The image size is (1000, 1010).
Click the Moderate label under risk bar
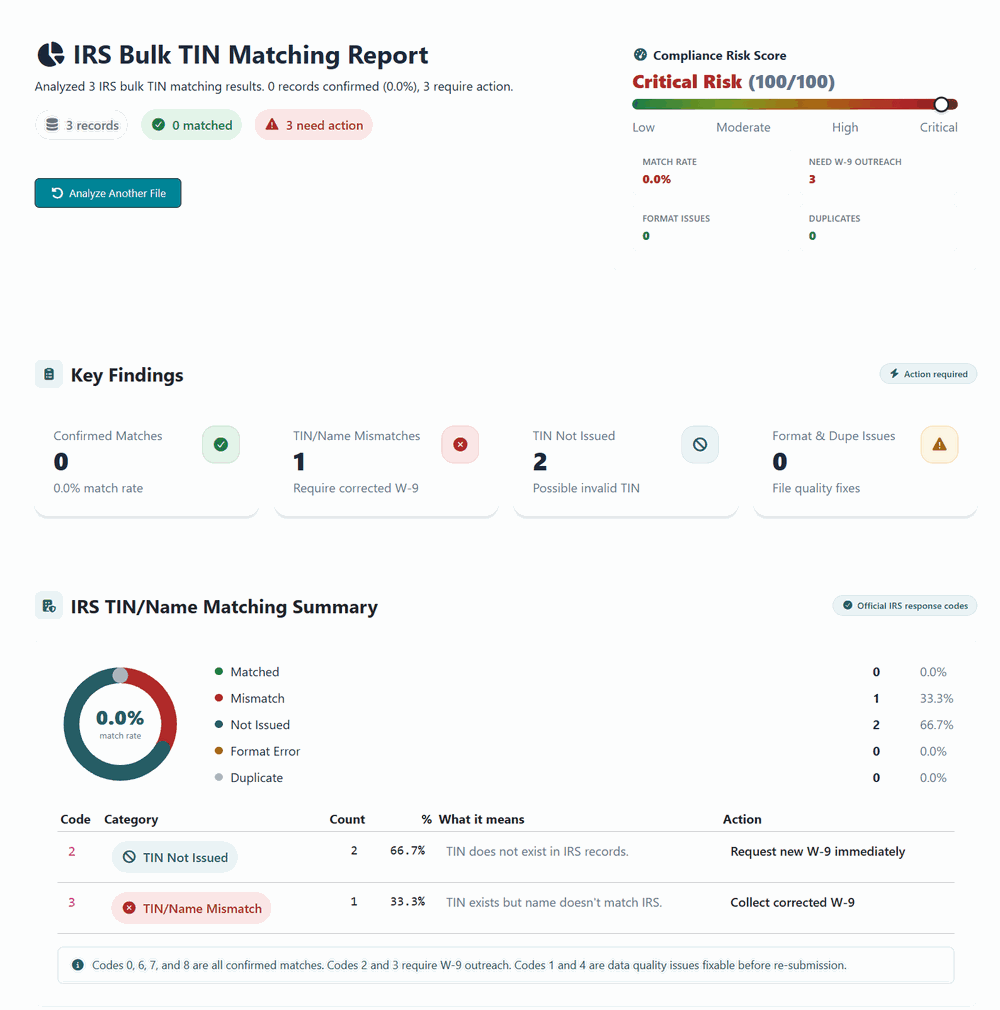(743, 128)
